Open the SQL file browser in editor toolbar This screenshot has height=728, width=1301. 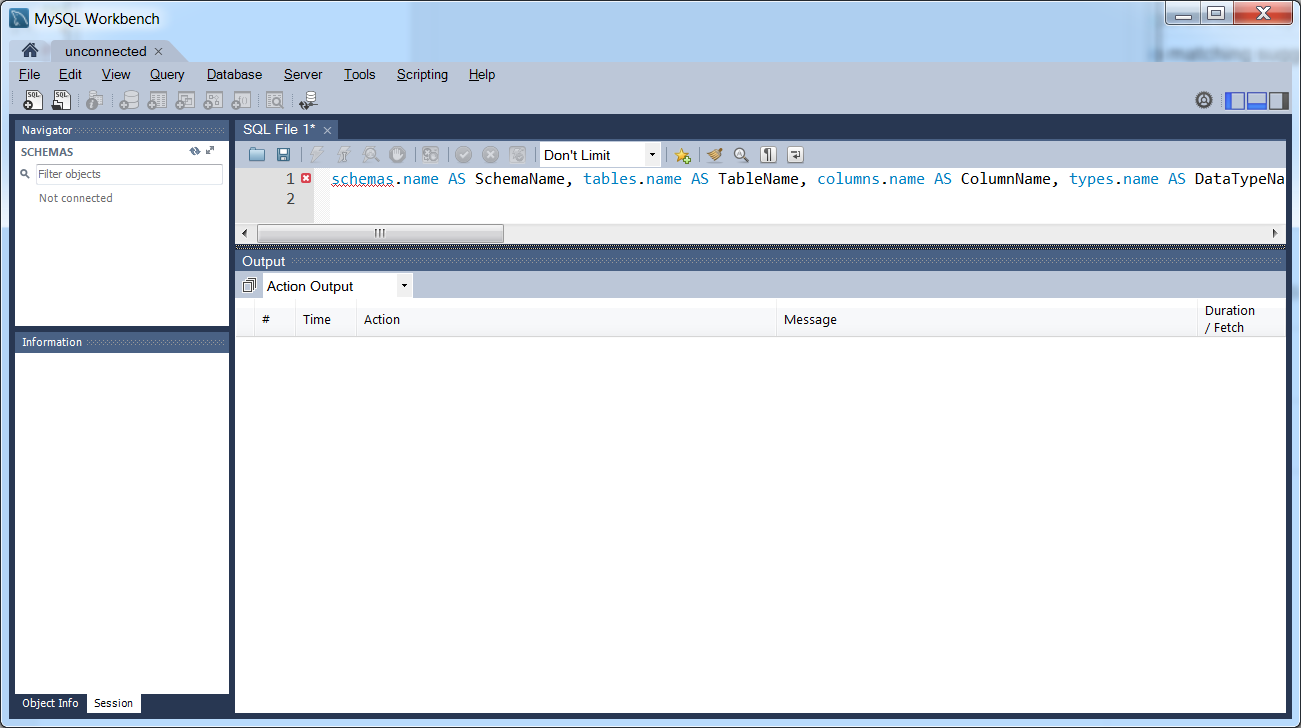click(257, 154)
